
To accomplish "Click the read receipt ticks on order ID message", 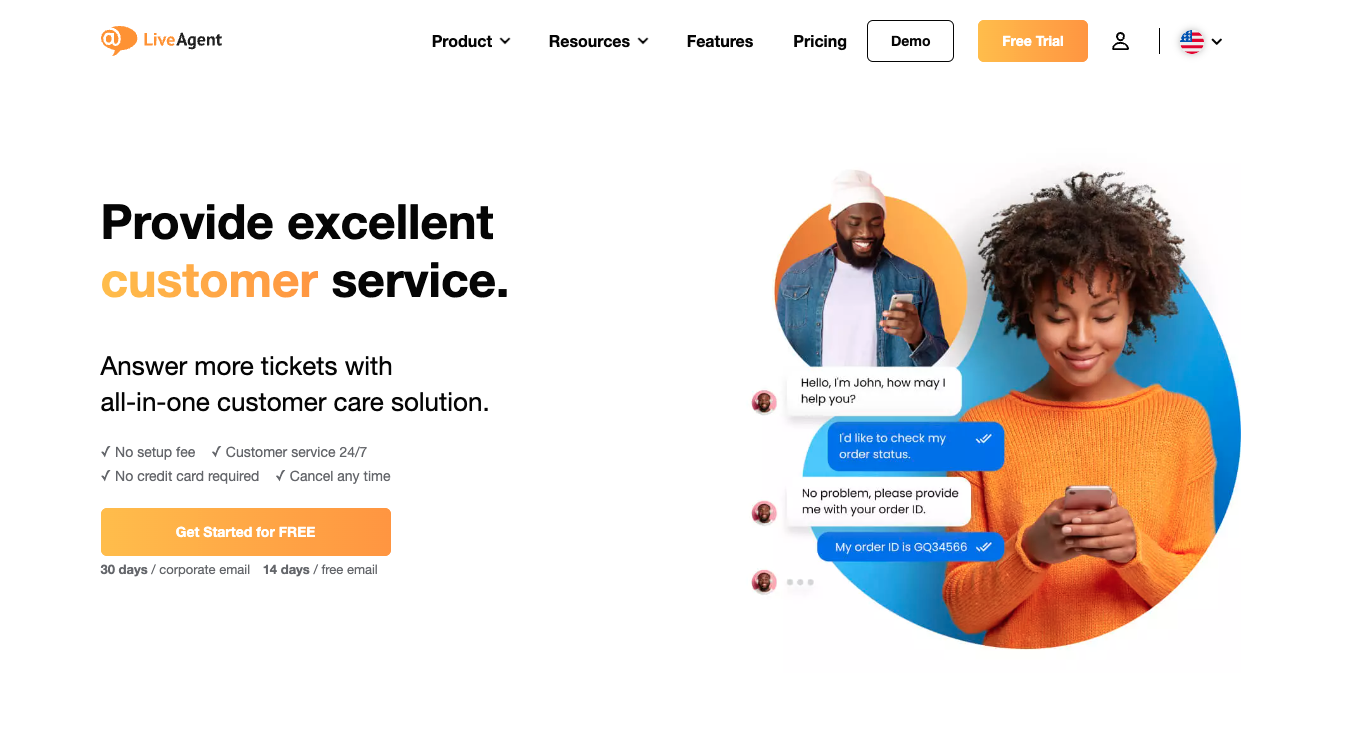I will tap(983, 547).
